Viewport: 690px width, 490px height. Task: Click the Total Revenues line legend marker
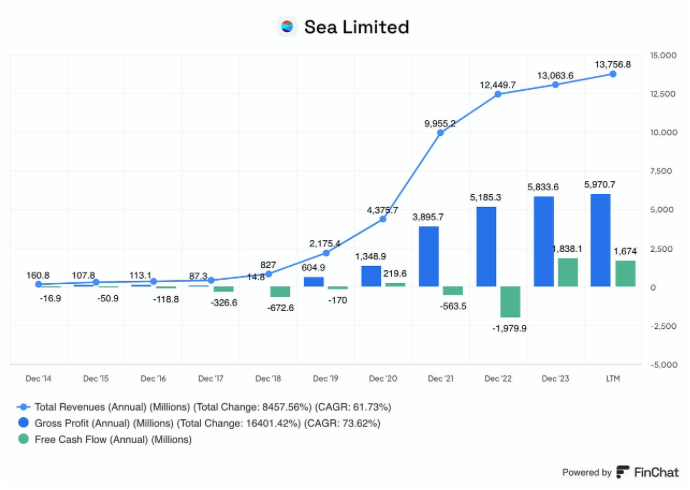point(23,407)
